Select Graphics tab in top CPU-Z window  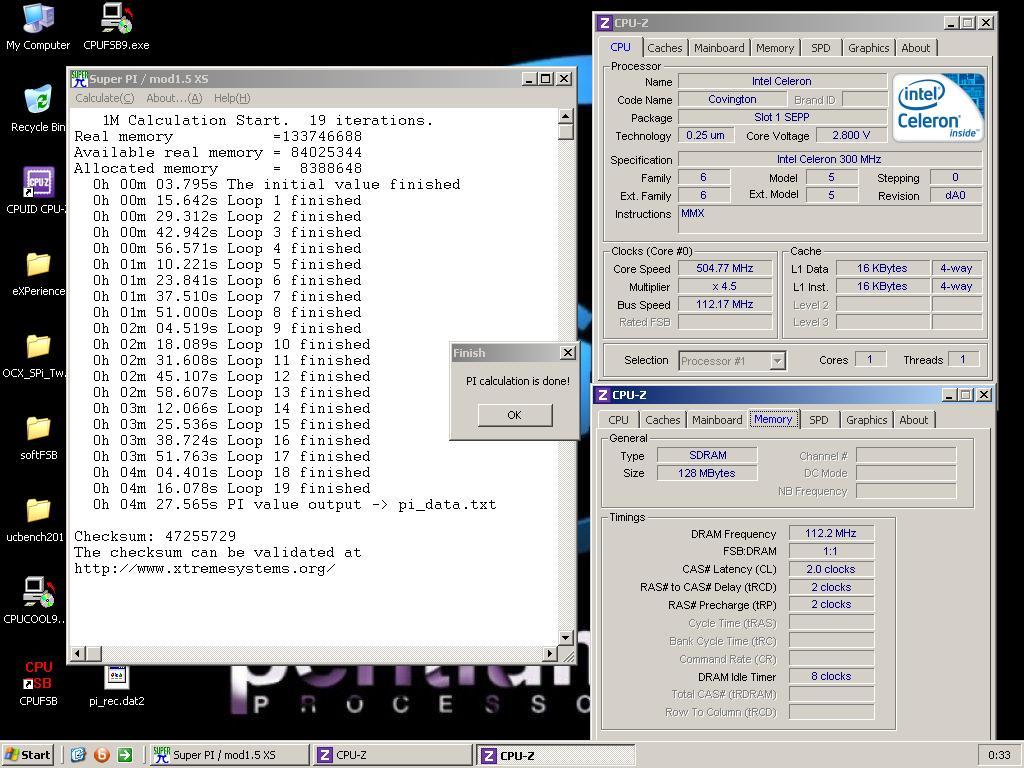[869, 48]
